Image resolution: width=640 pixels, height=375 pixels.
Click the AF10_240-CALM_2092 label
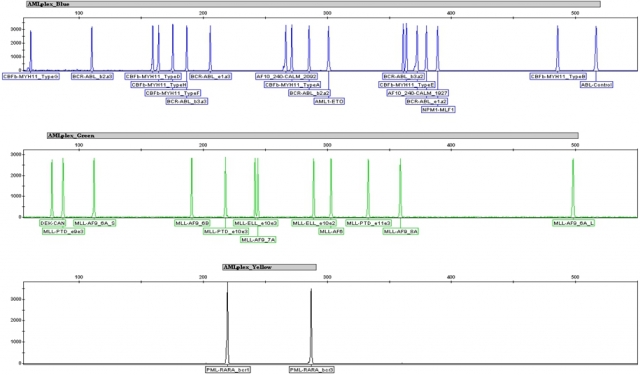pos(287,76)
